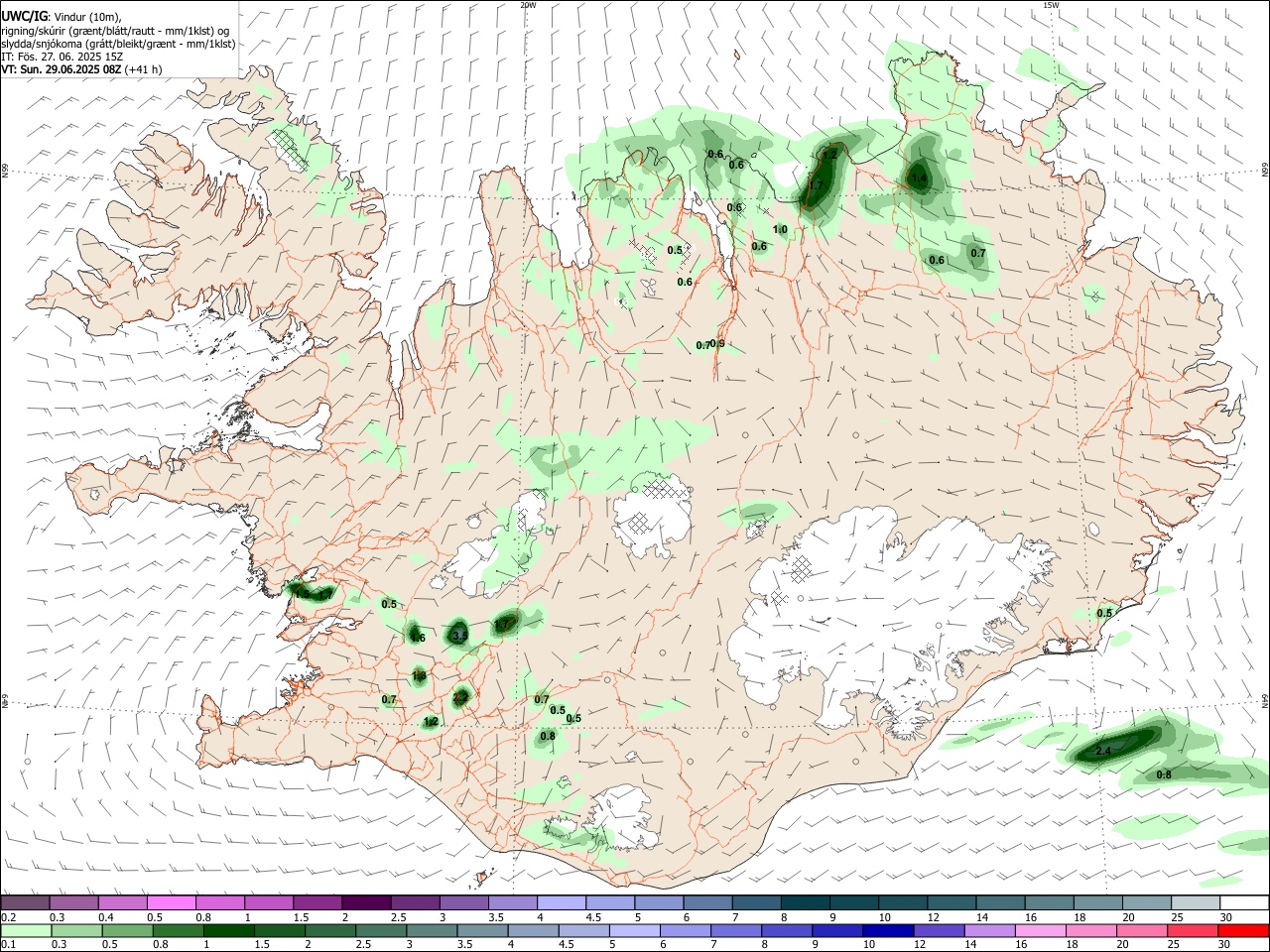1270x952 pixels.
Task: Select the 'UWC/IG: Vindur (10m)' title text
Action: pos(62,17)
